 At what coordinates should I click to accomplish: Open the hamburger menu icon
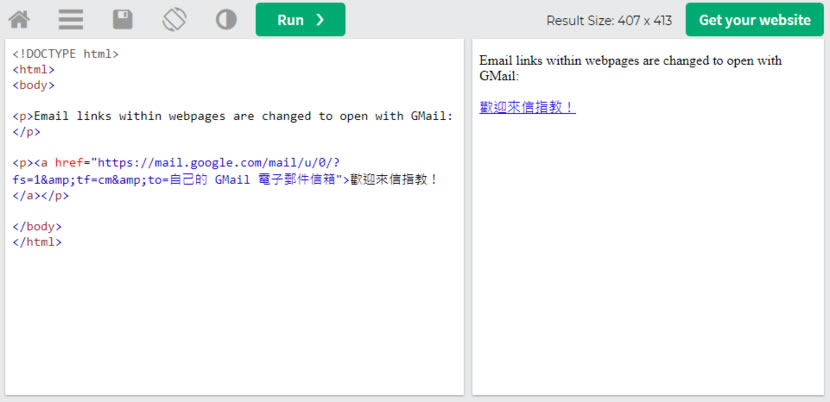(70, 19)
